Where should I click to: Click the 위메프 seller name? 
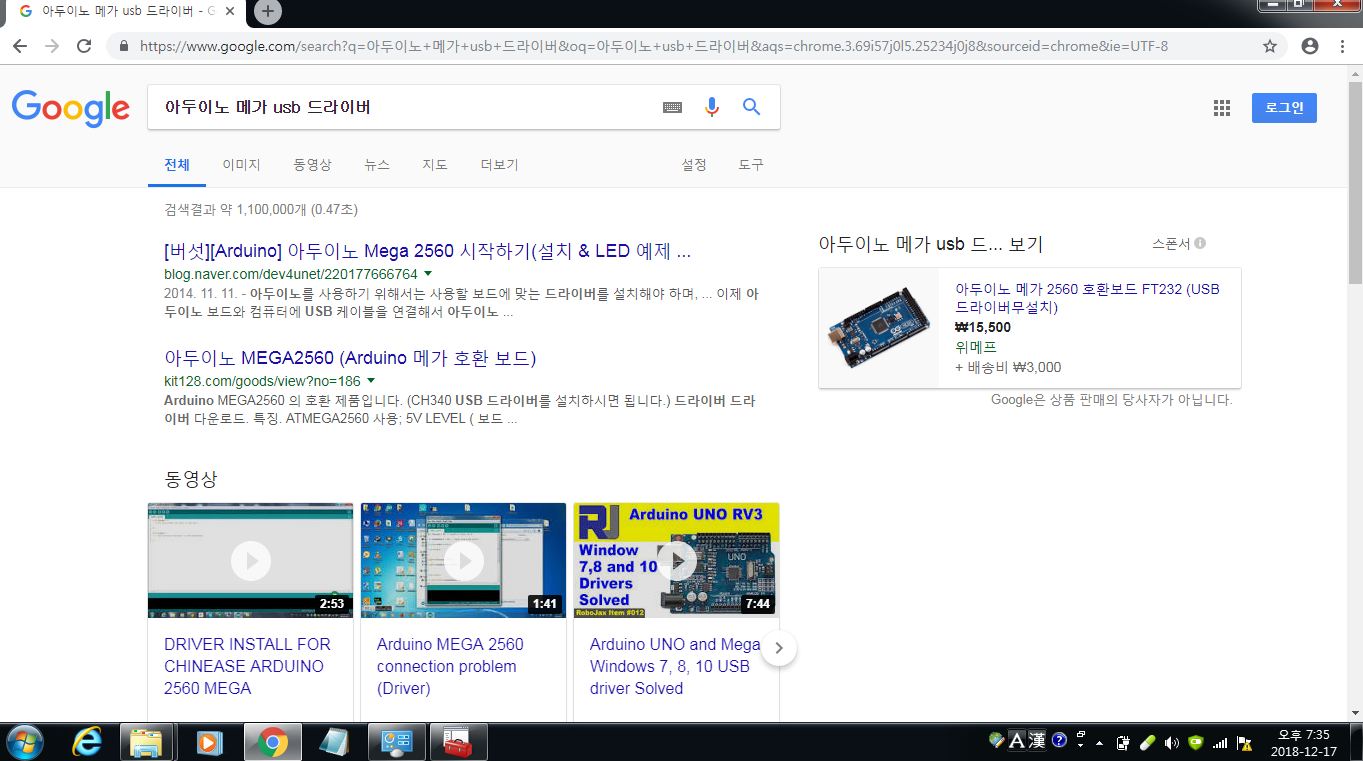[x=976, y=347]
